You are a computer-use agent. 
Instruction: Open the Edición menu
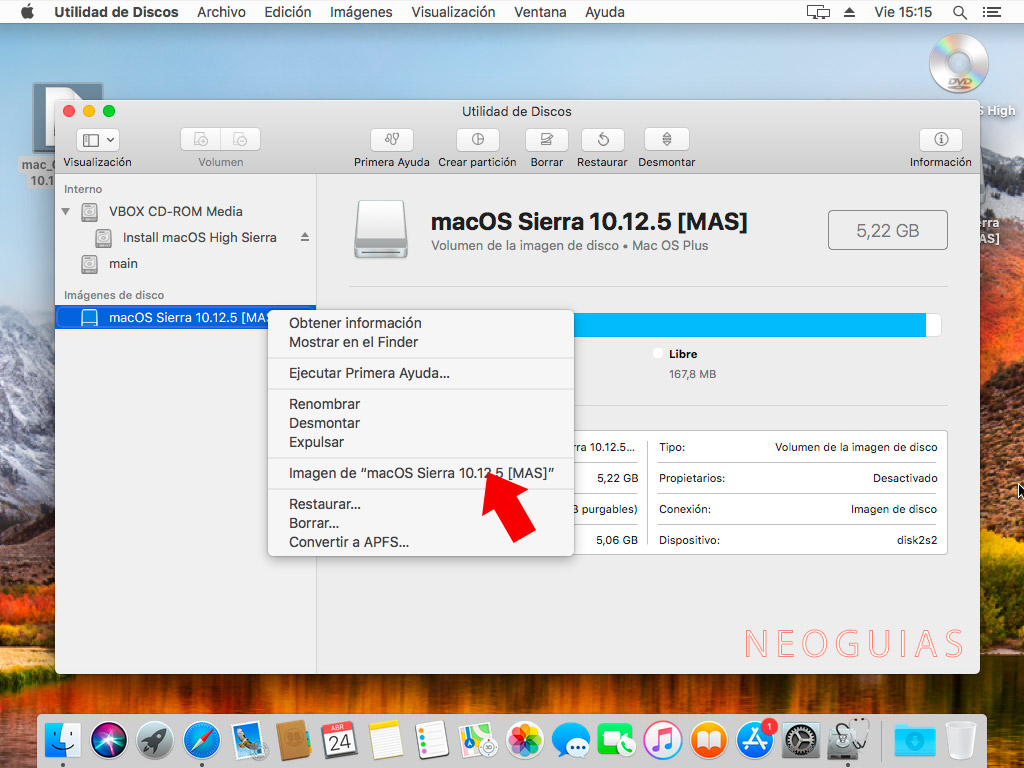(x=287, y=12)
